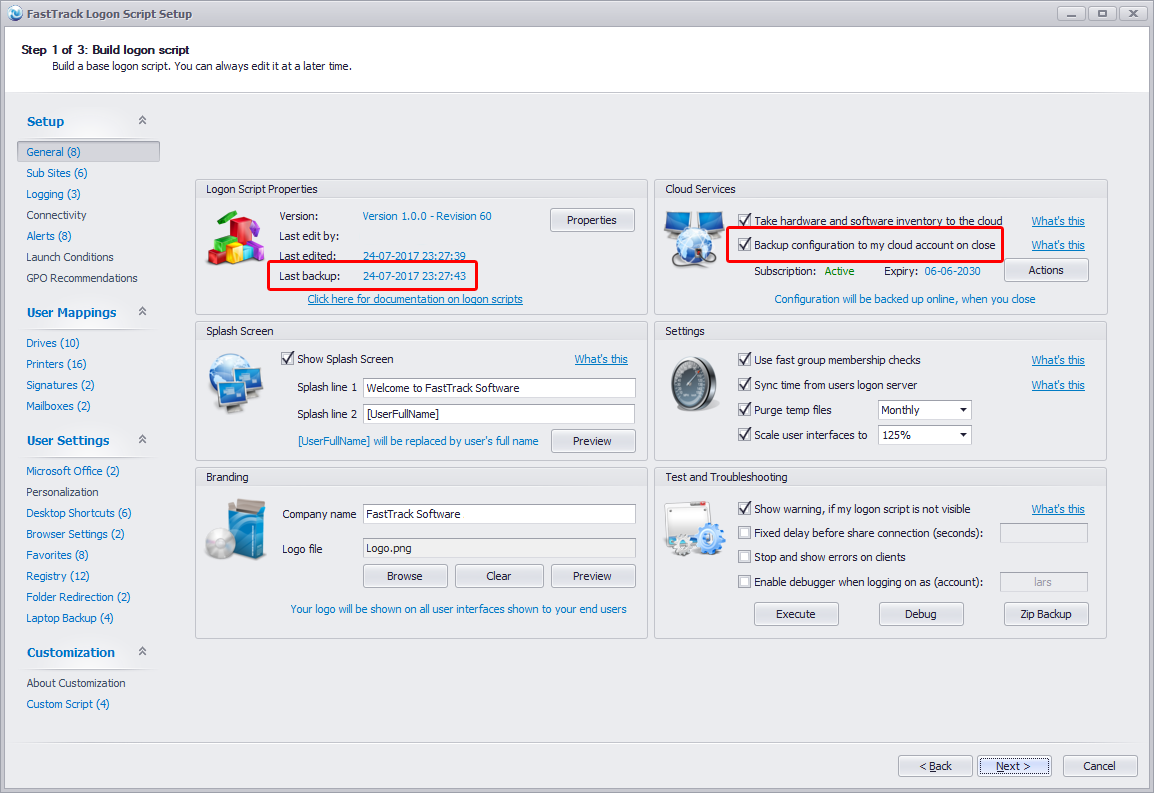The height and width of the screenshot is (793, 1154).
Task: Browse for a logo file
Action: tap(405, 576)
